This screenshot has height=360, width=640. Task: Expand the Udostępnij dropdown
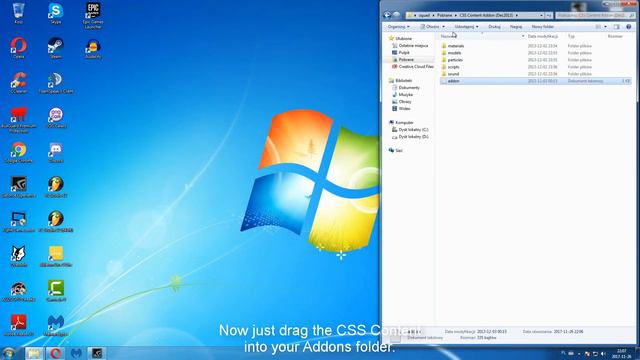(466, 27)
